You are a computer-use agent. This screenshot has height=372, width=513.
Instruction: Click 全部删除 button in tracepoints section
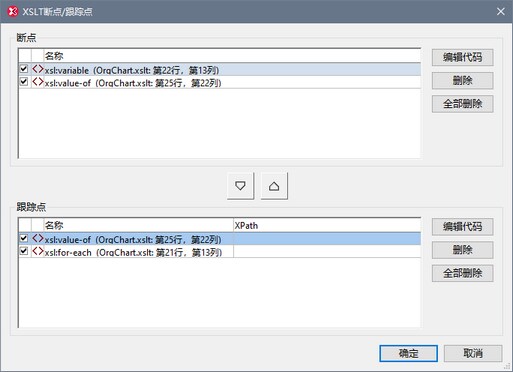(462, 273)
